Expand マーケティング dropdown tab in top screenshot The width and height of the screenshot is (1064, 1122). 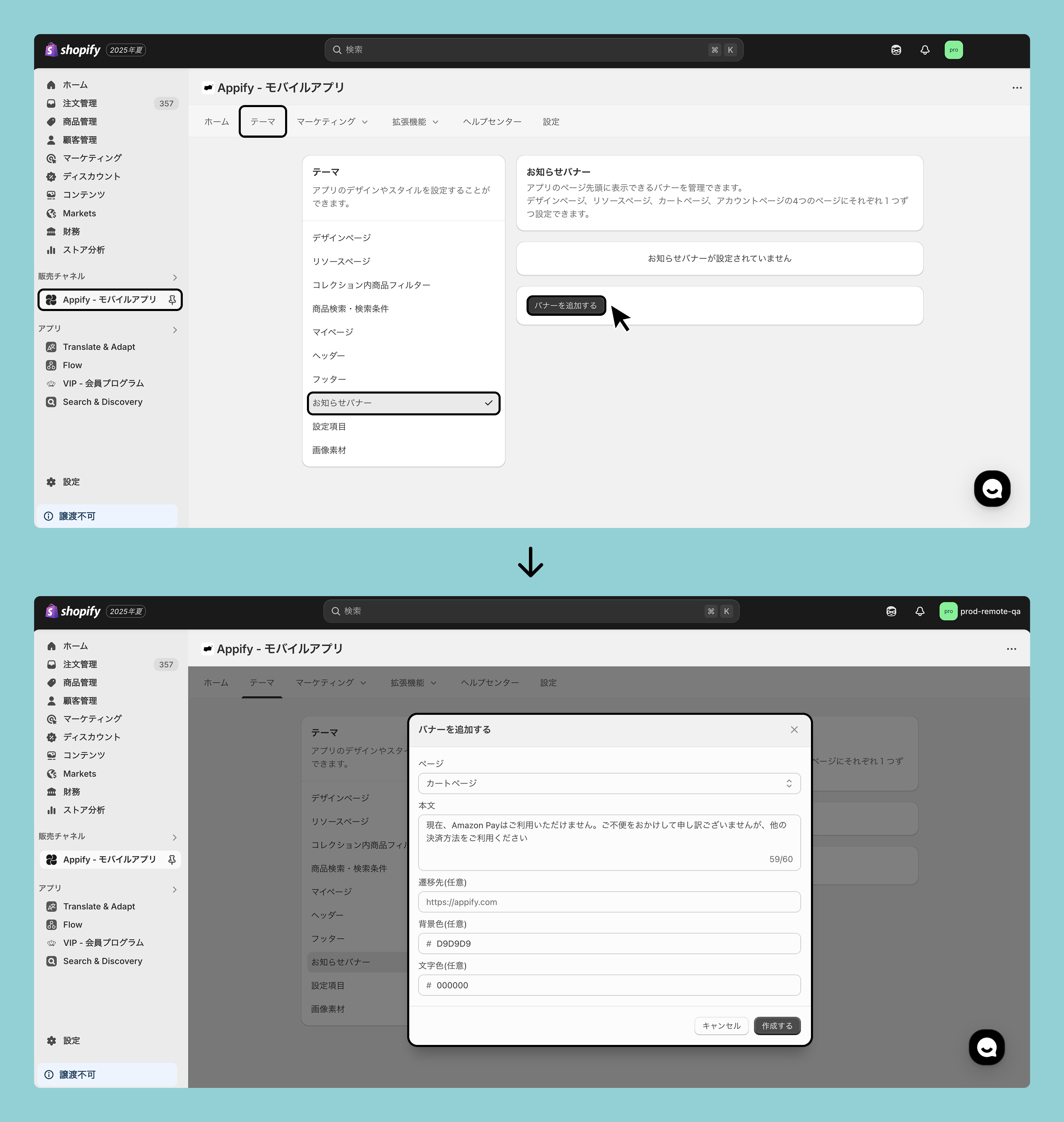(x=332, y=122)
